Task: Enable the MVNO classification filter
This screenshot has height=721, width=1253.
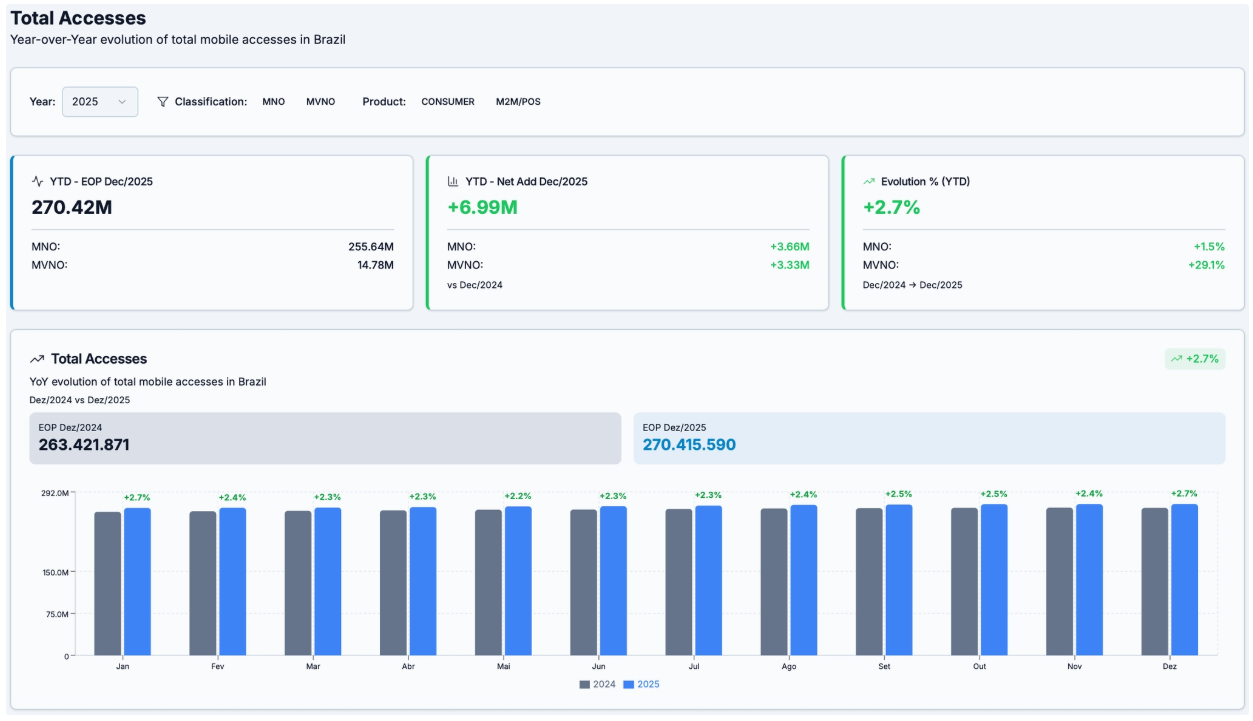Action: click(x=320, y=101)
